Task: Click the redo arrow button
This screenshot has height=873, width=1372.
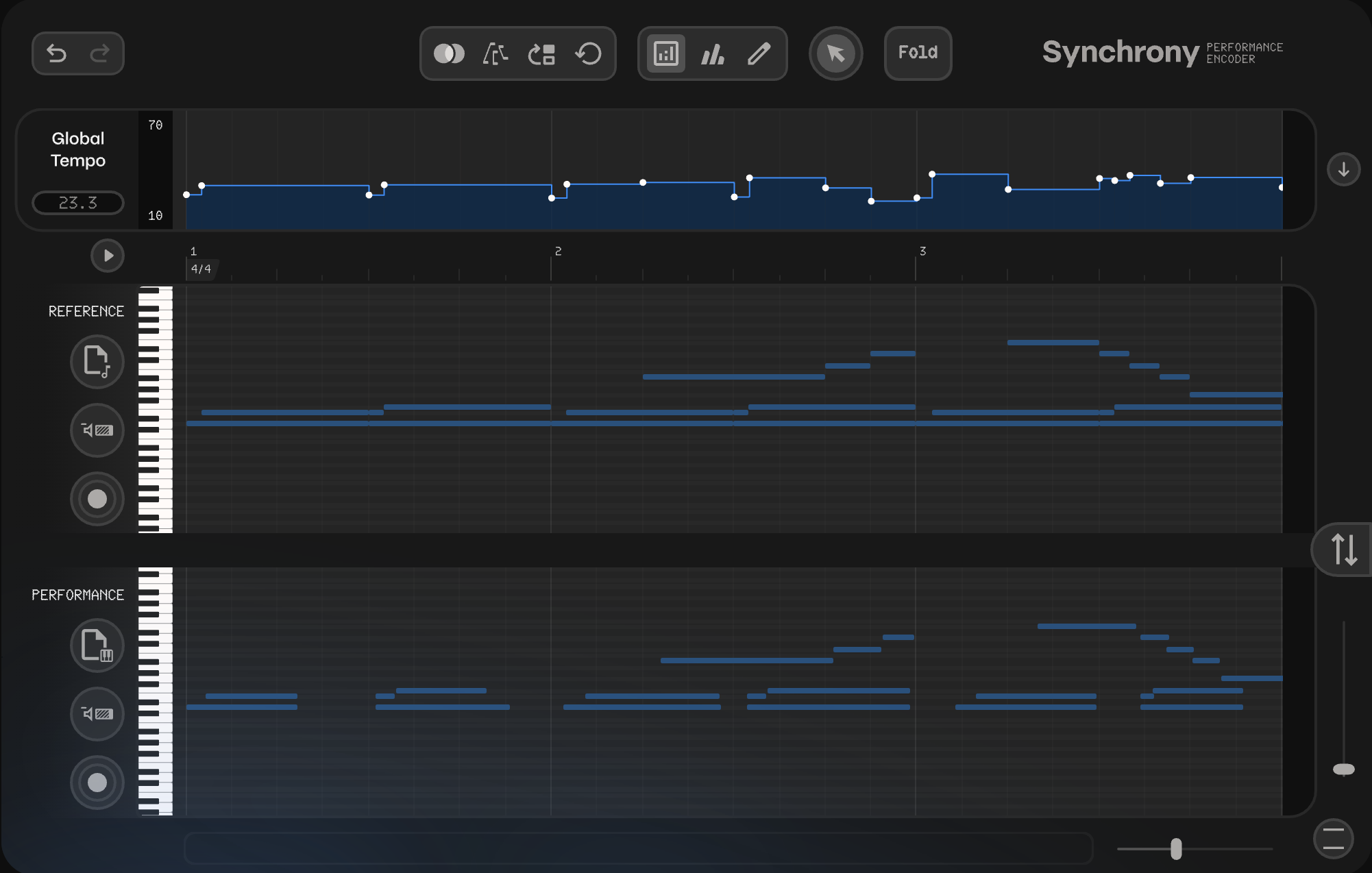Action: (x=100, y=53)
